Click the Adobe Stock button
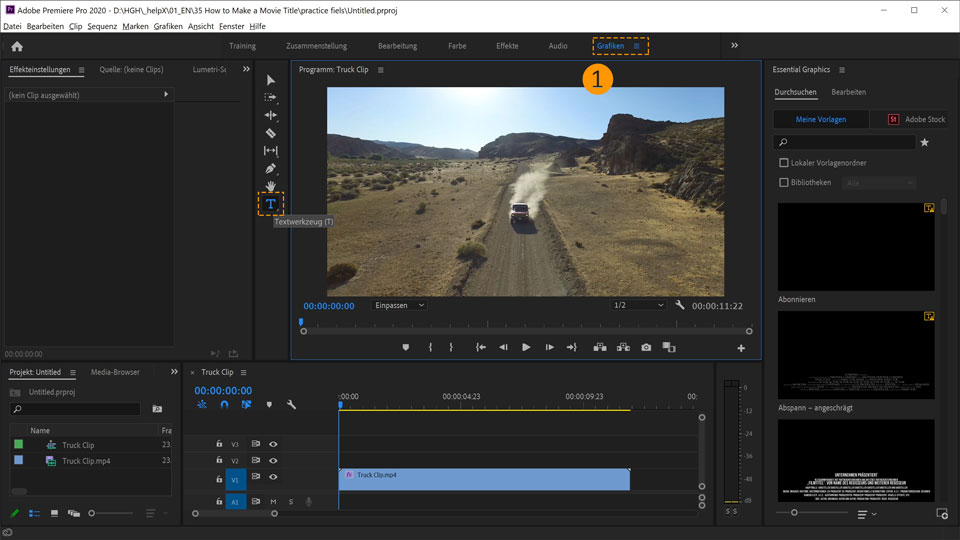 point(916,119)
